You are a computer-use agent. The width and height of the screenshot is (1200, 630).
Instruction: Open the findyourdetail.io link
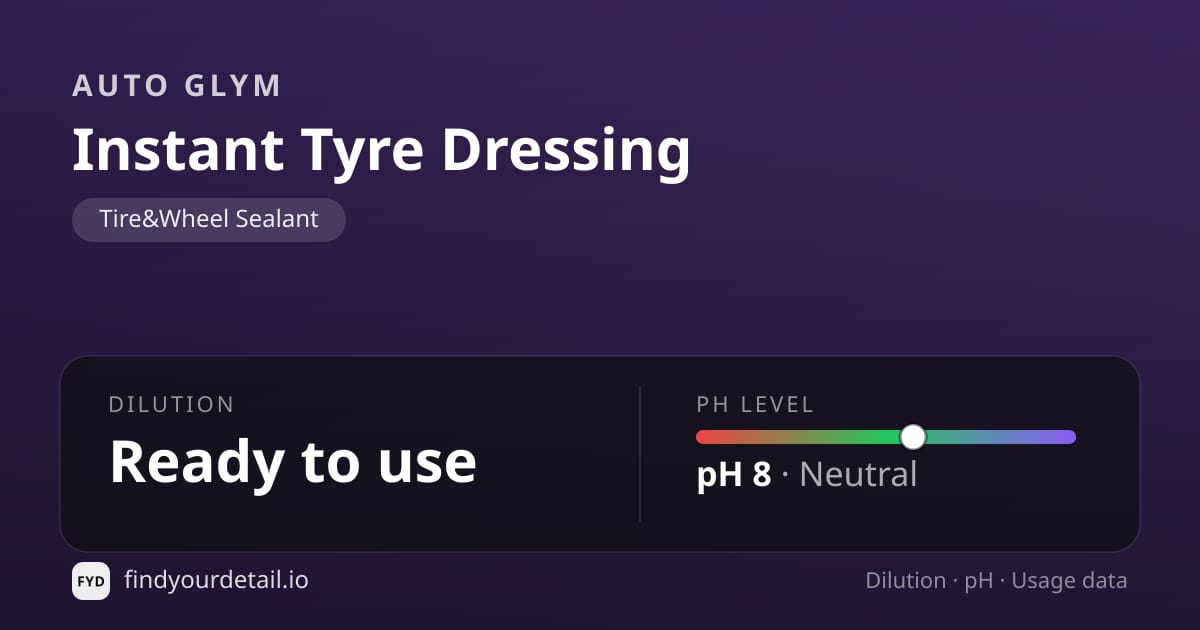pyautogui.click(x=216, y=580)
